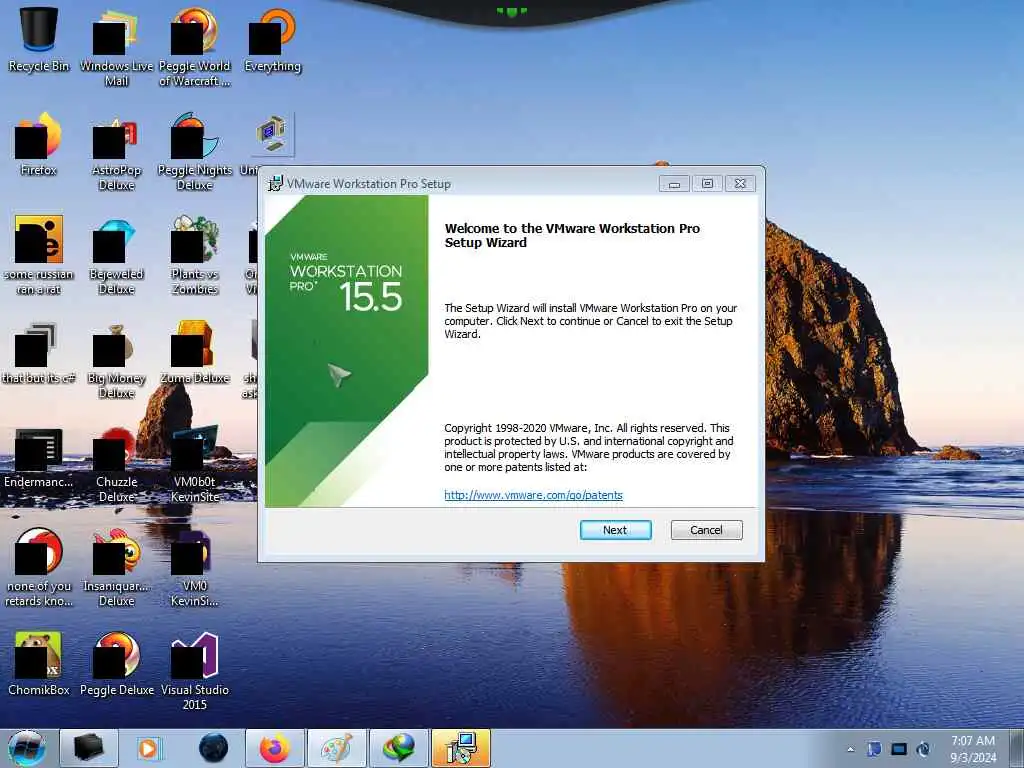This screenshot has width=1024, height=768.
Task: Select the Plants vs Zombies desktop icon
Action: pyautogui.click(x=195, y=255)
